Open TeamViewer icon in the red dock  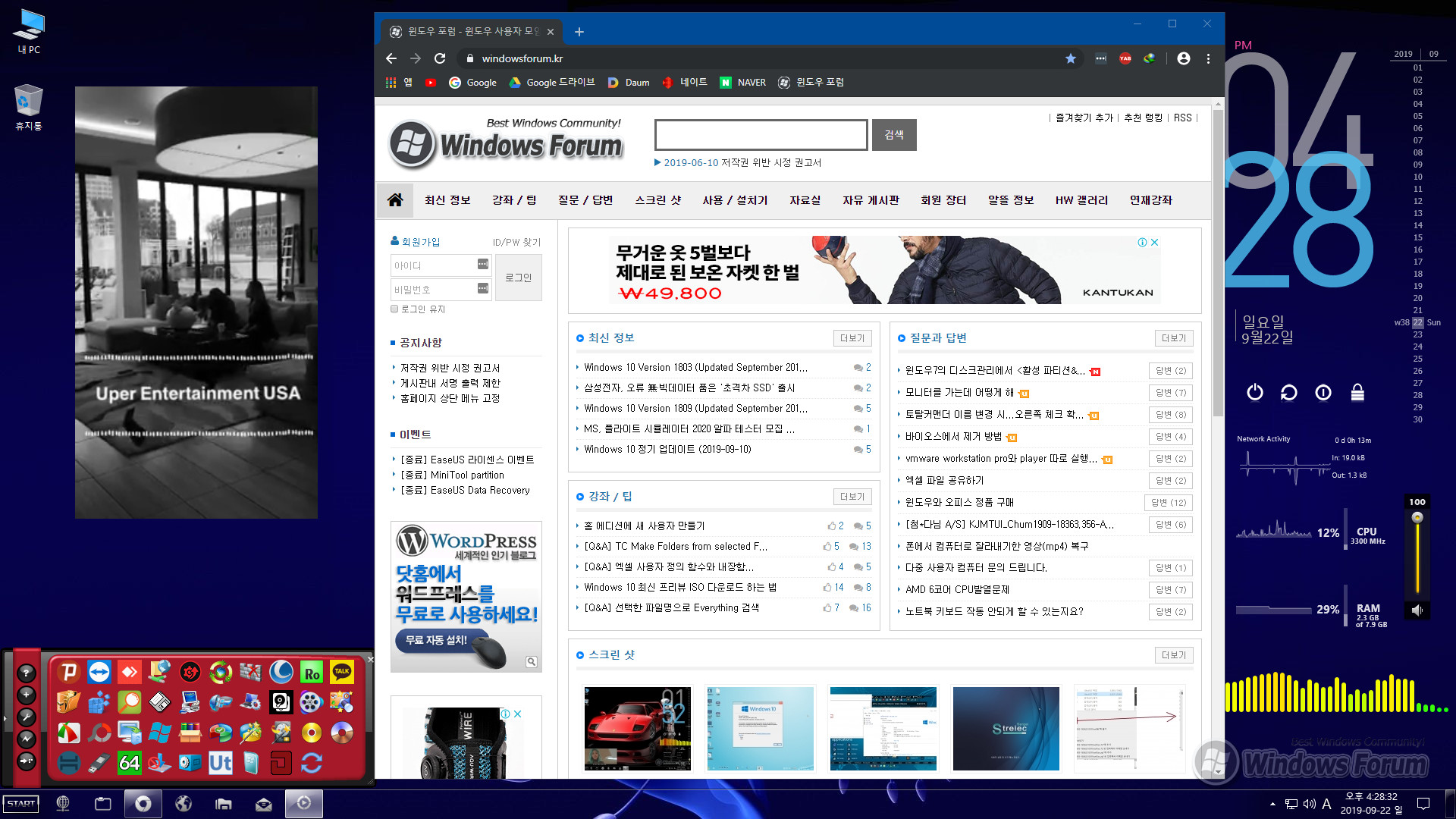point(99,672)
